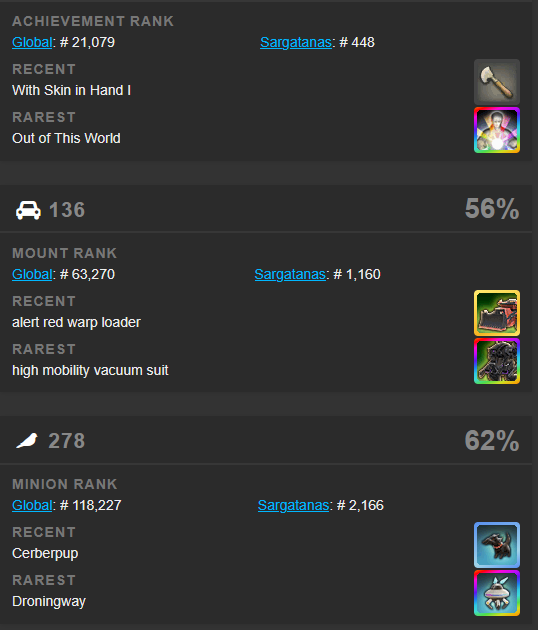Click the alert red warp loader name
Screen dimensions: 538x630
pos(76,322)
